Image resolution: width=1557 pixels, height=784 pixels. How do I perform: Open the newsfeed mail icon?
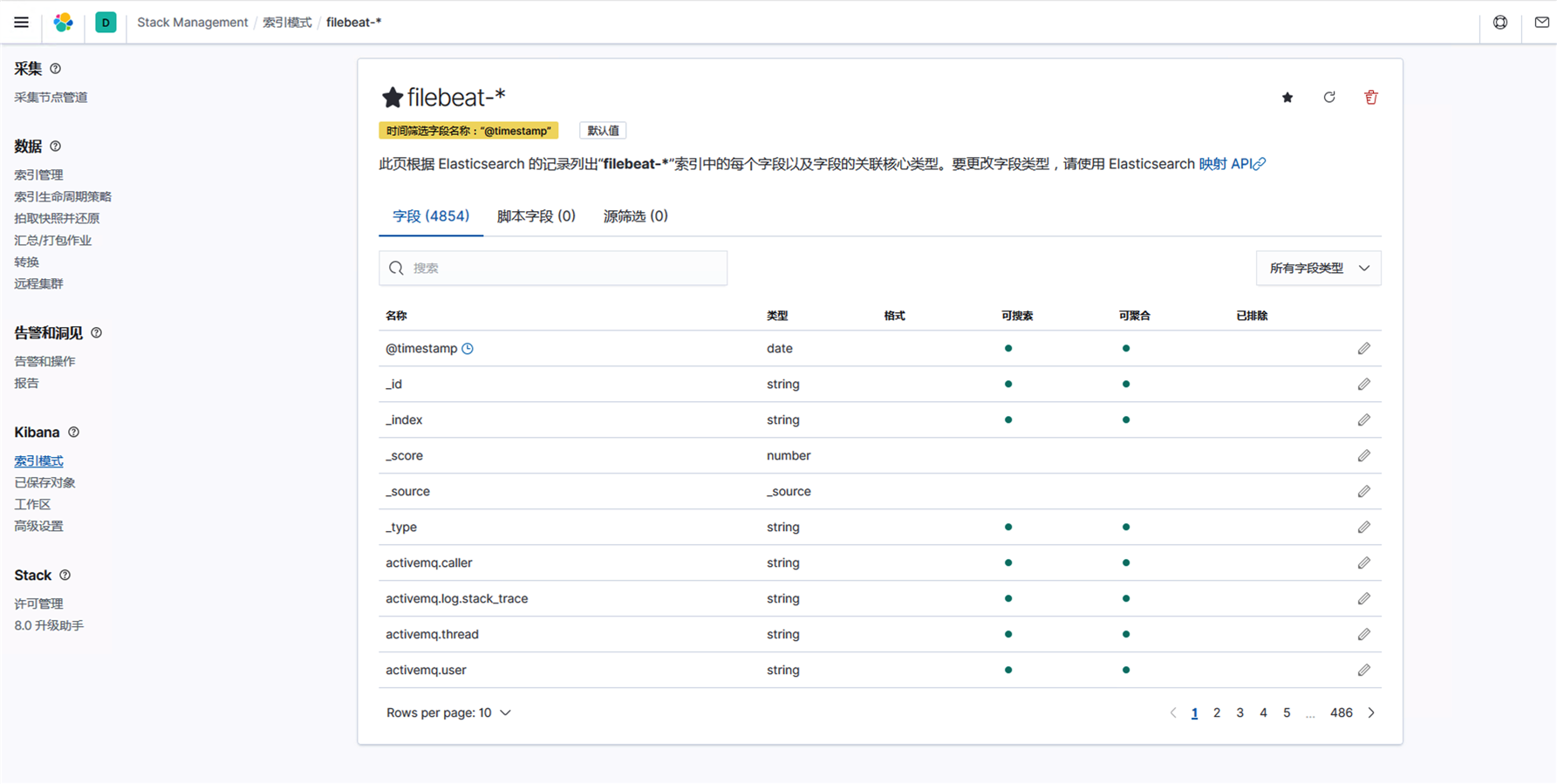1542,23
